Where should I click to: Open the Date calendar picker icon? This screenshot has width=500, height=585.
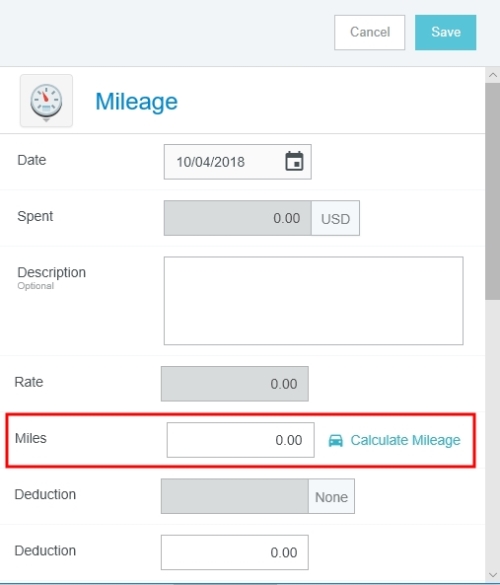coord(294,161)
